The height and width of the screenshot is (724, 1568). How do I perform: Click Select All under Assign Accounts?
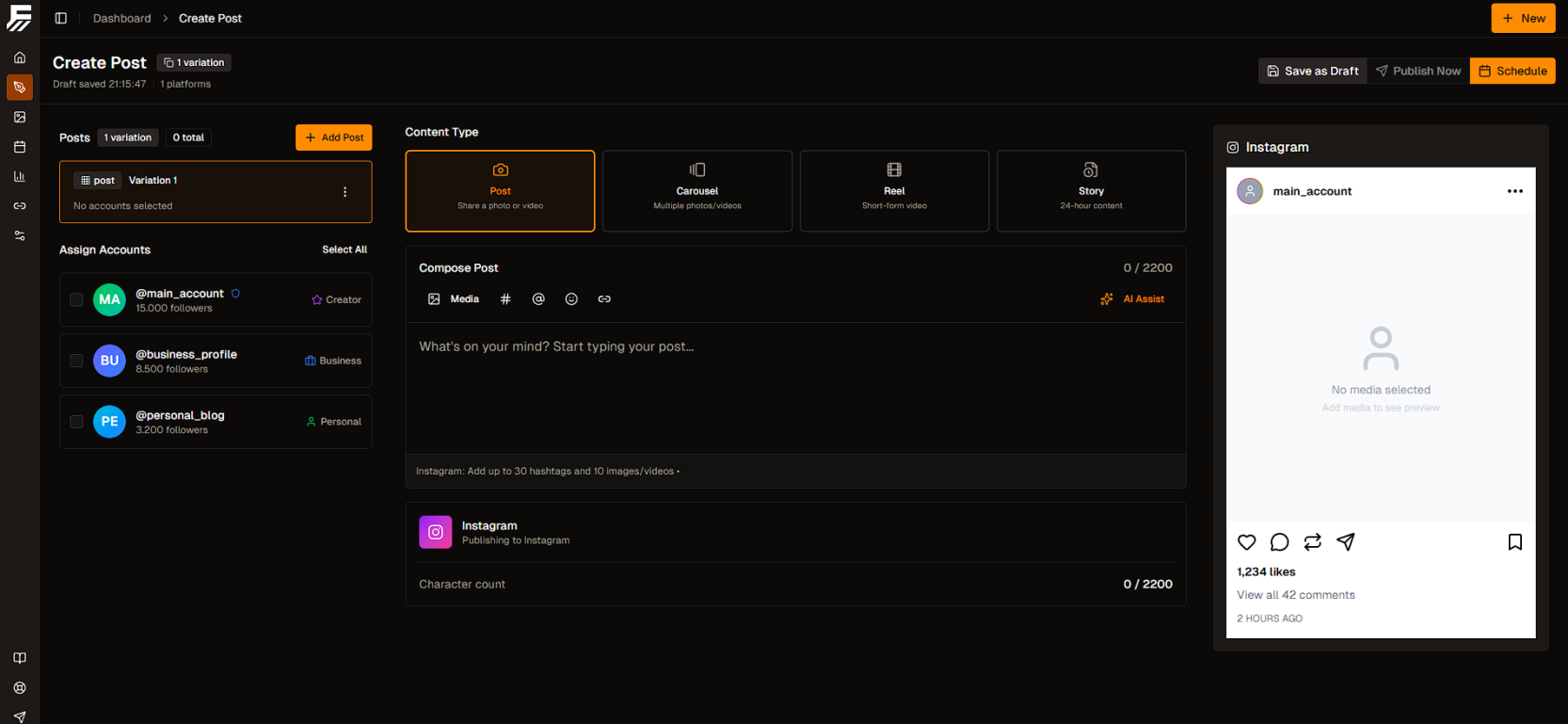[344, 249]
